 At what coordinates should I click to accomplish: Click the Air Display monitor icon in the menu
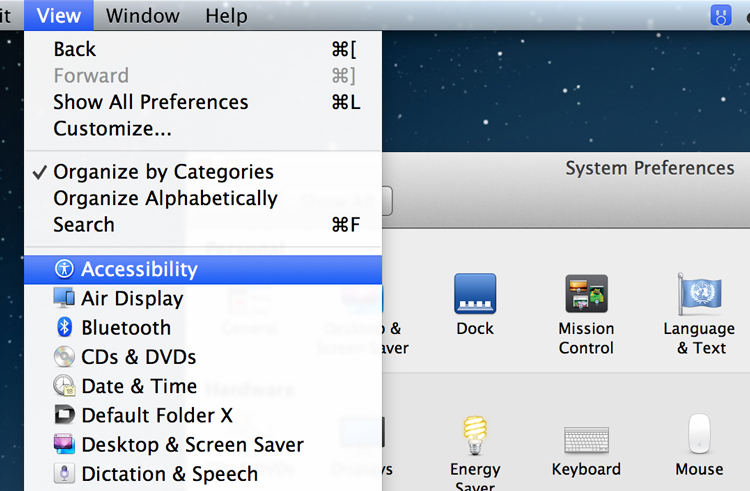point(64,298)
